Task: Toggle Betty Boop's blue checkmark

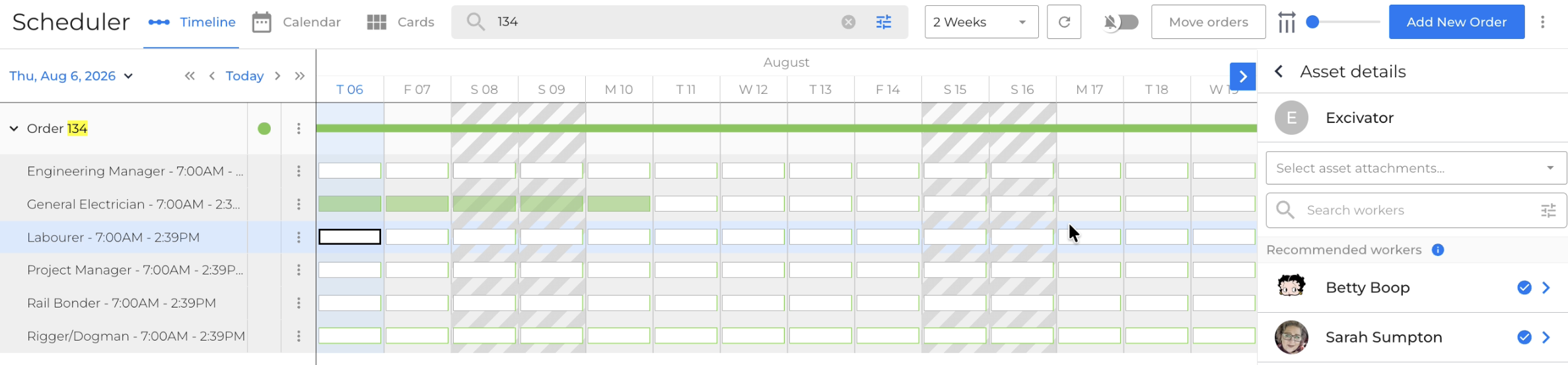Action: (x=1524, y=288)
